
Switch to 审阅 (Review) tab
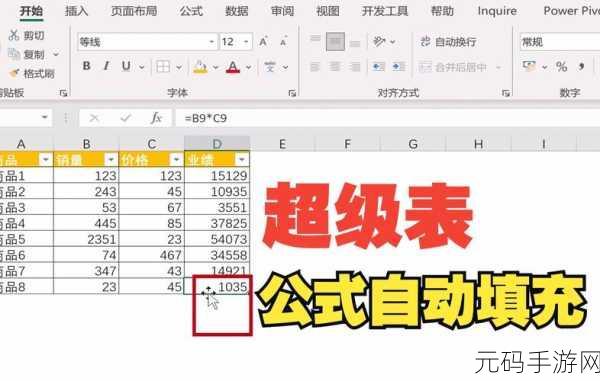pos(282,11)
